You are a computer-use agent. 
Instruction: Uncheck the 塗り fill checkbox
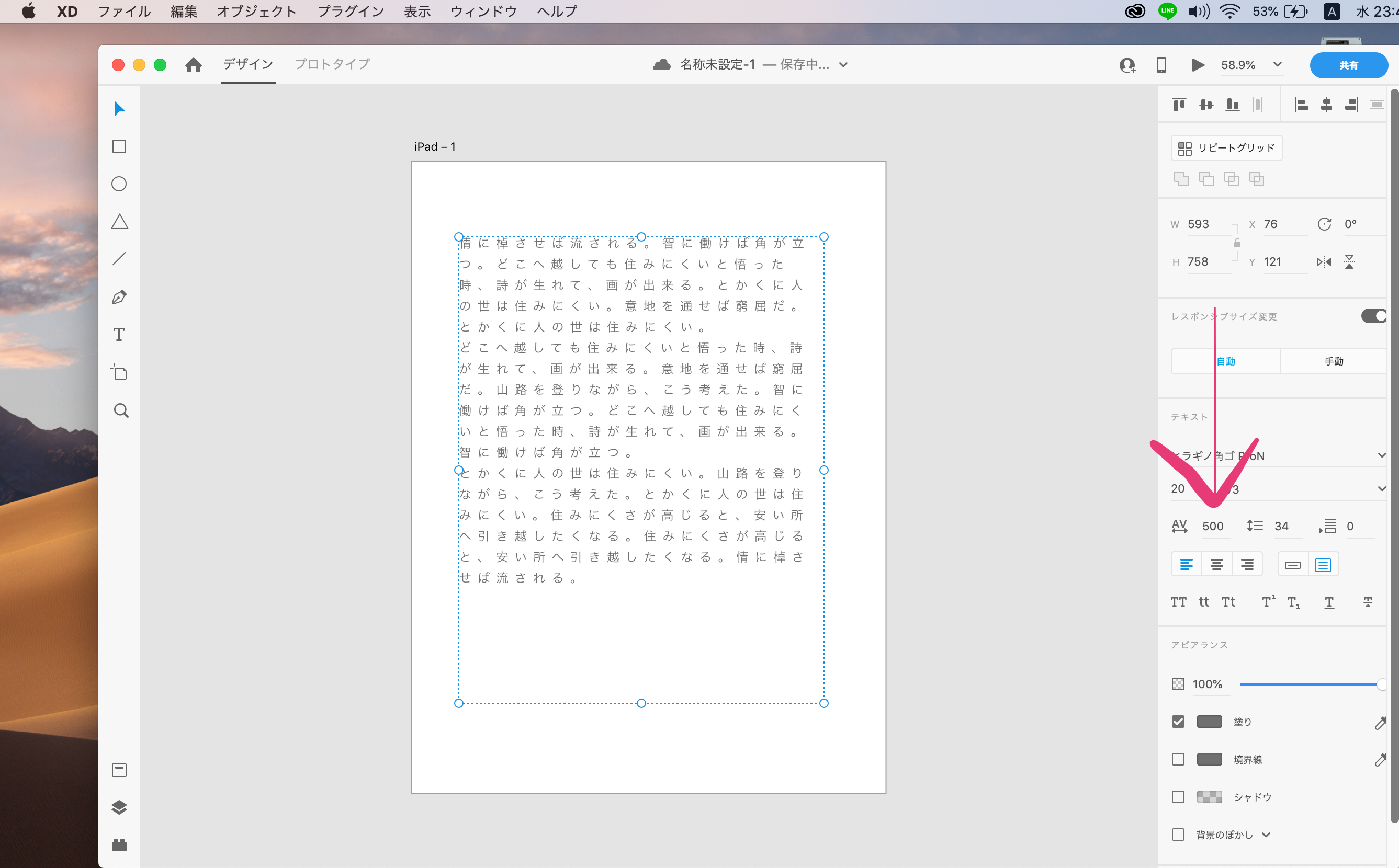[1178, 722]
